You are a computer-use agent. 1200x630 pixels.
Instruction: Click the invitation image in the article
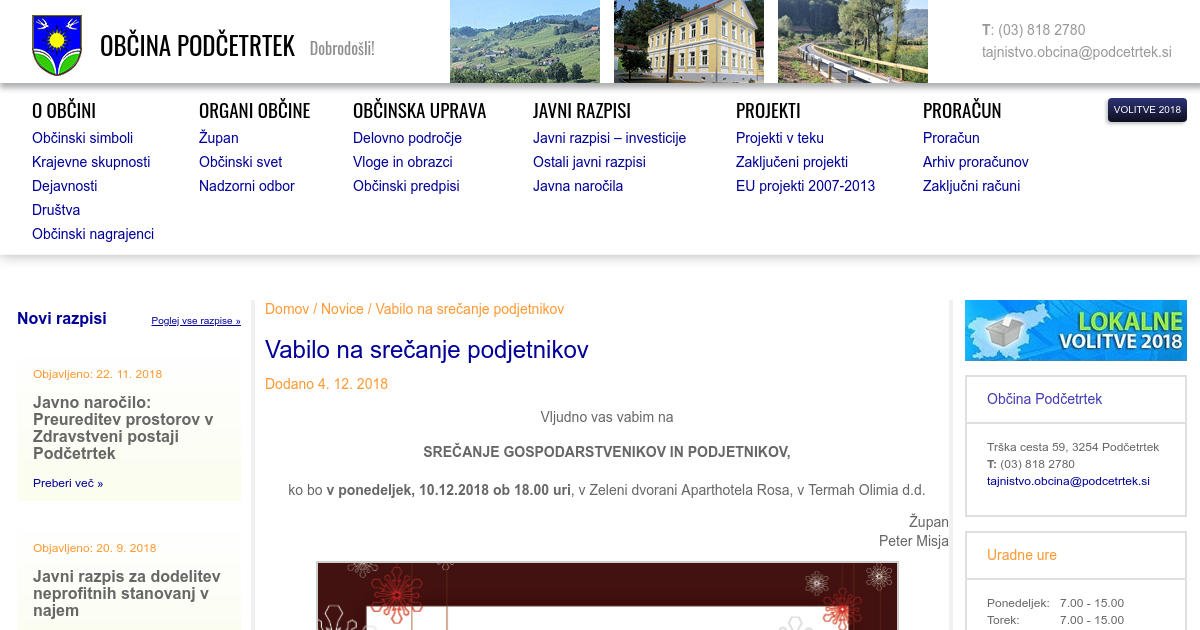coord(607,596)
